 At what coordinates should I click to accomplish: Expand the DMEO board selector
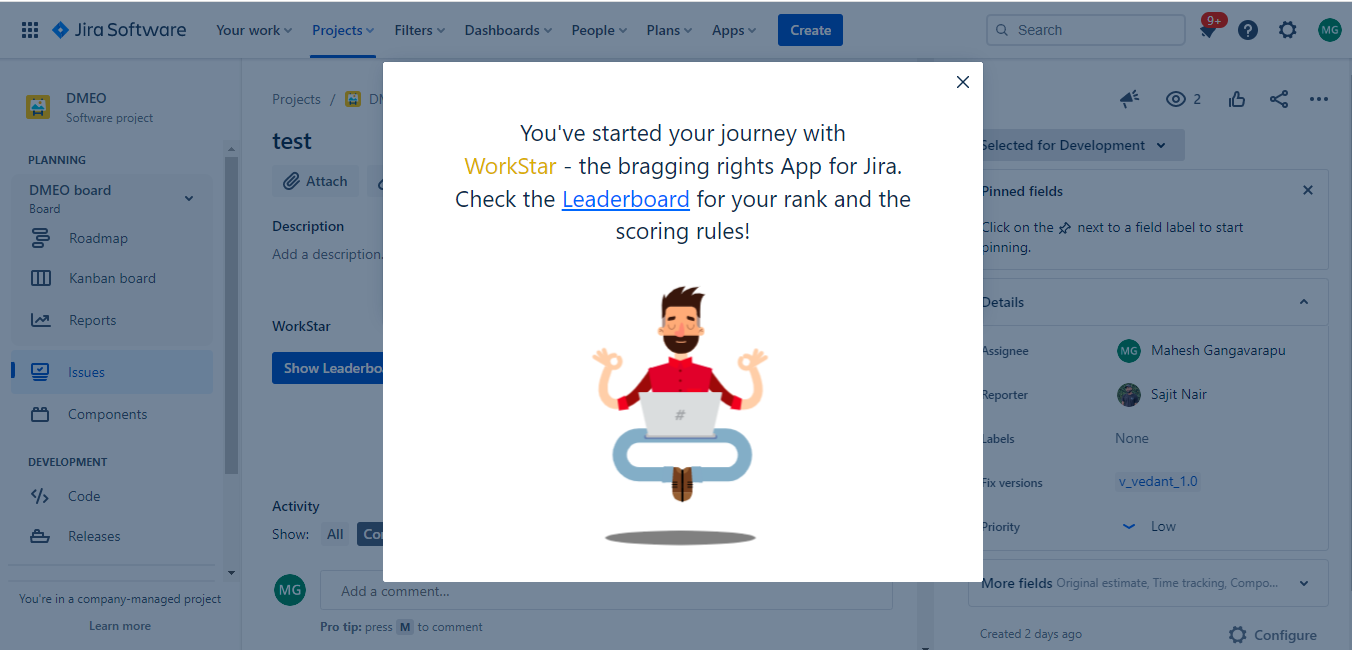[188, 198]
